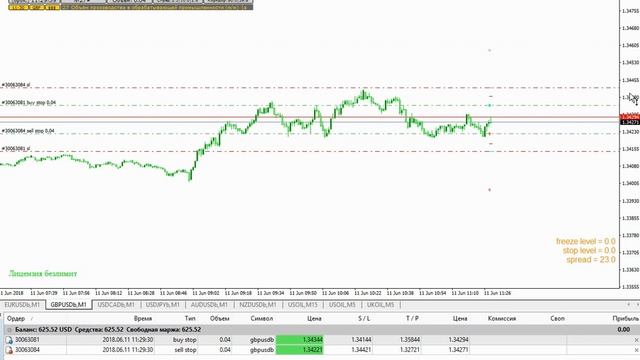
Task: Select the '#30063081 buy stop 0.04' chart line label
Action: (29, 103)
